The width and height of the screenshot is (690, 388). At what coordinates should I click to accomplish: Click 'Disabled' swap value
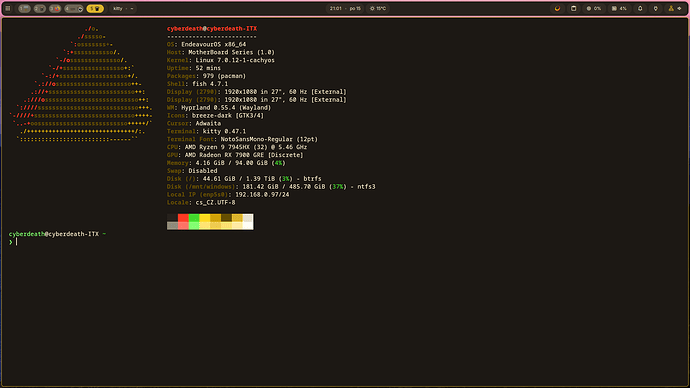tap(203, 171)
